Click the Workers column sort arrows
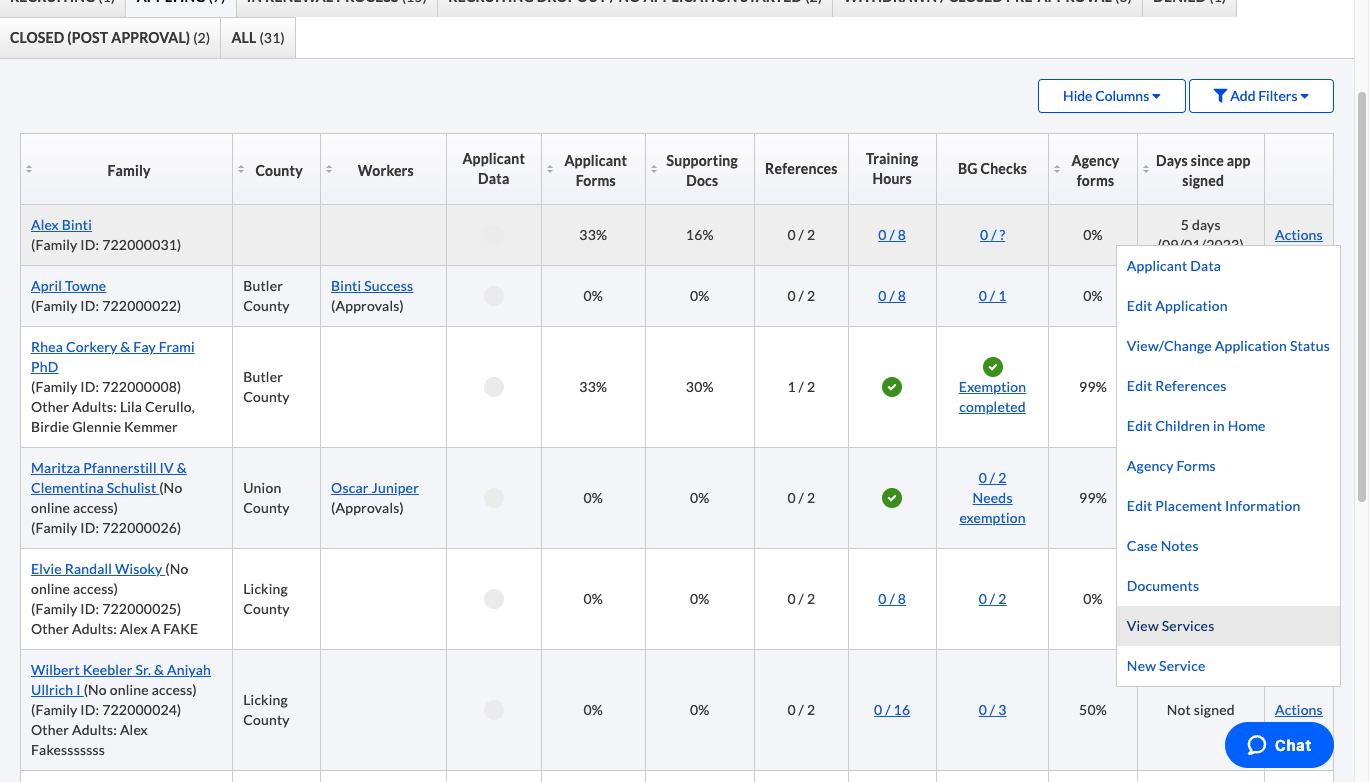 pyautogui.click(x=329, y=170)
